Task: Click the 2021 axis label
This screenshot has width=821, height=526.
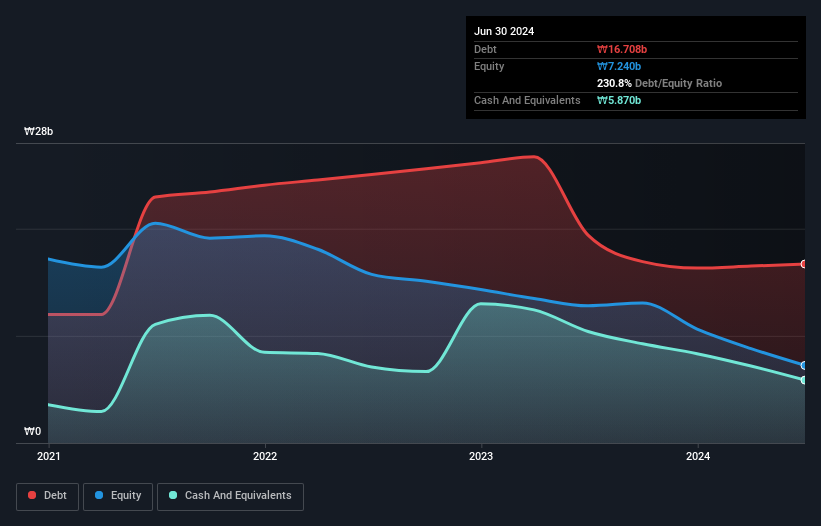Action: (49, 456)
